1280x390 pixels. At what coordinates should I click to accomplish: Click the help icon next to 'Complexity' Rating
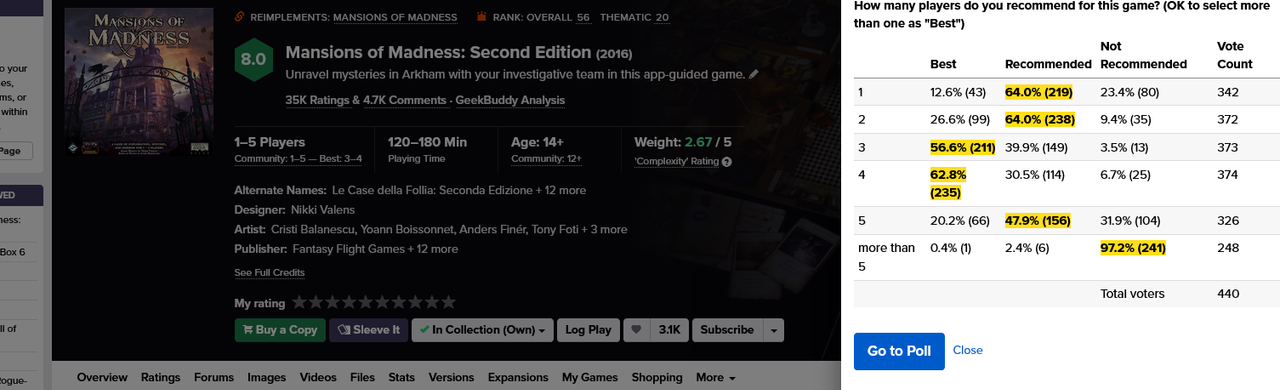(x=727, y=162)
